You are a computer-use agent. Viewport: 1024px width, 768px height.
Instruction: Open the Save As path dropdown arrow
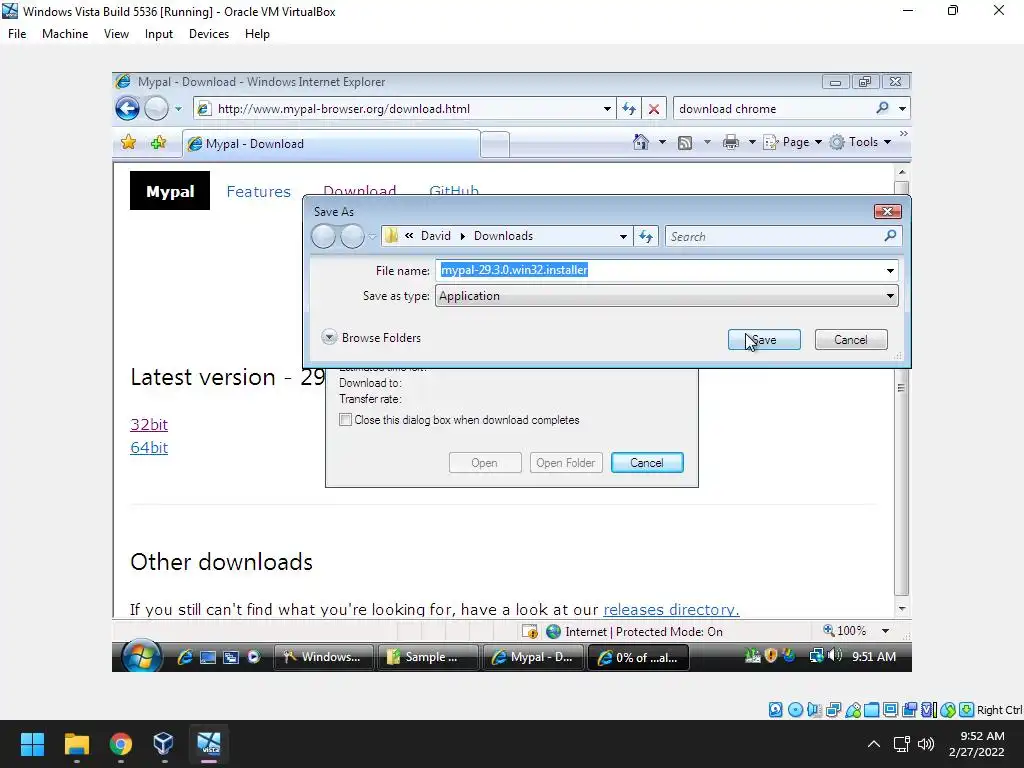point(623,236)
